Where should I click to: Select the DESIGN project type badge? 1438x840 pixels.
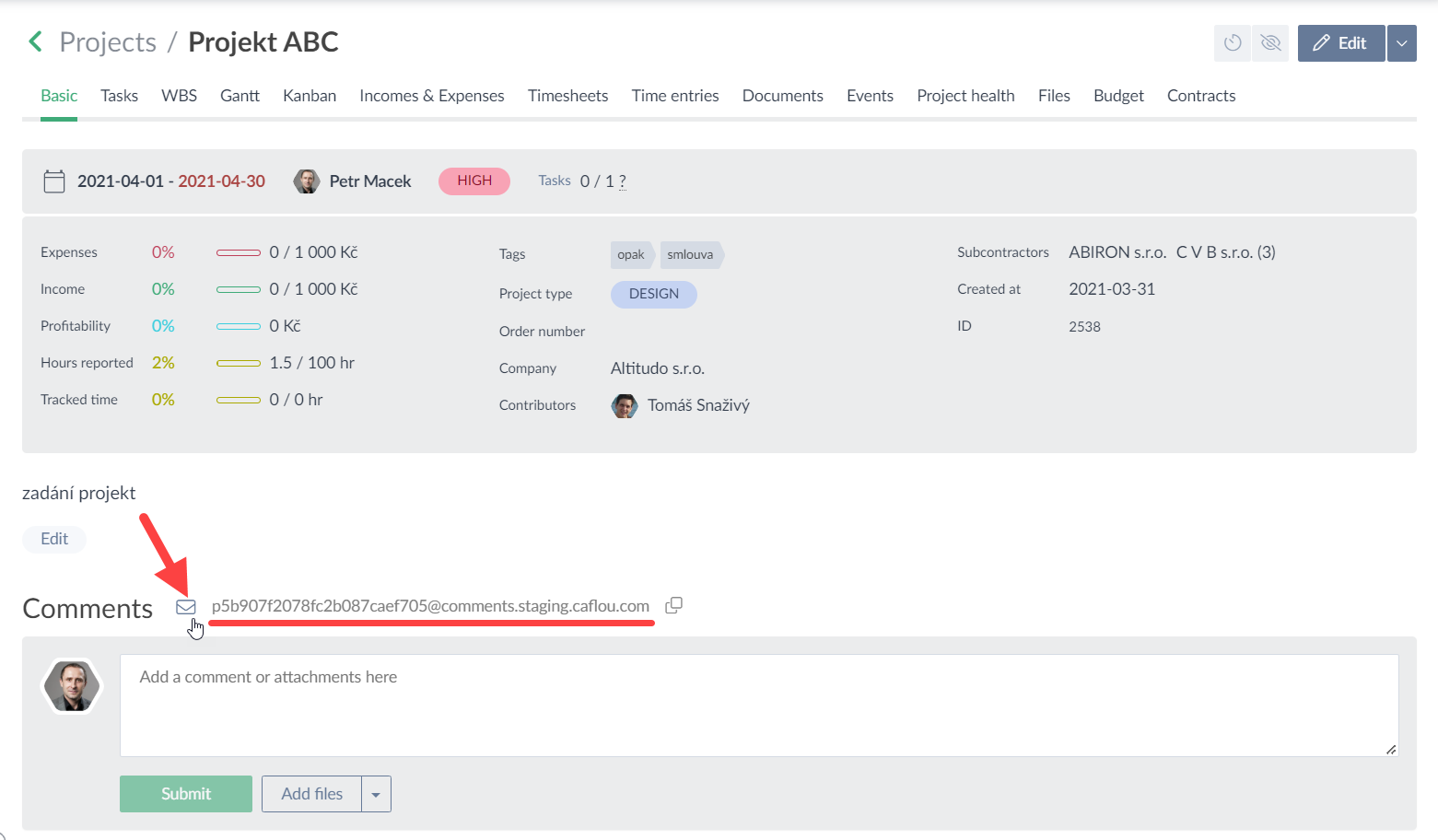tap(653, 294)
